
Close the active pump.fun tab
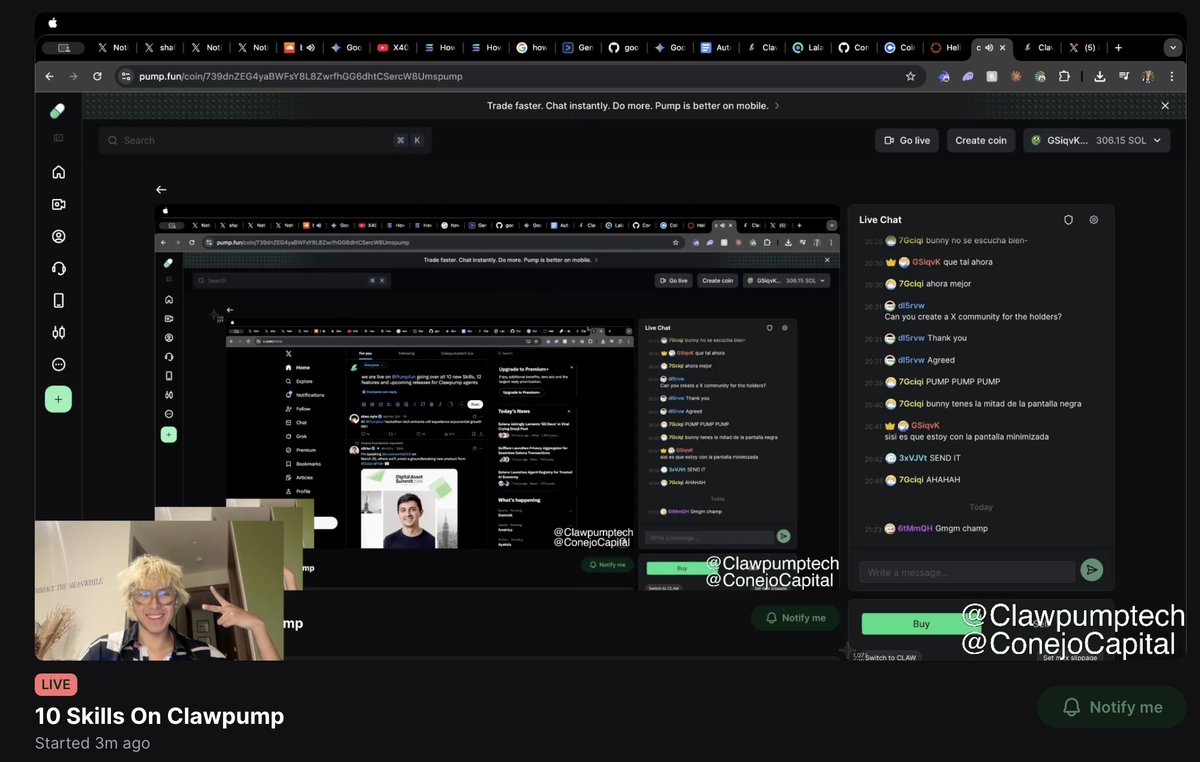click(x=1003, y=47)
